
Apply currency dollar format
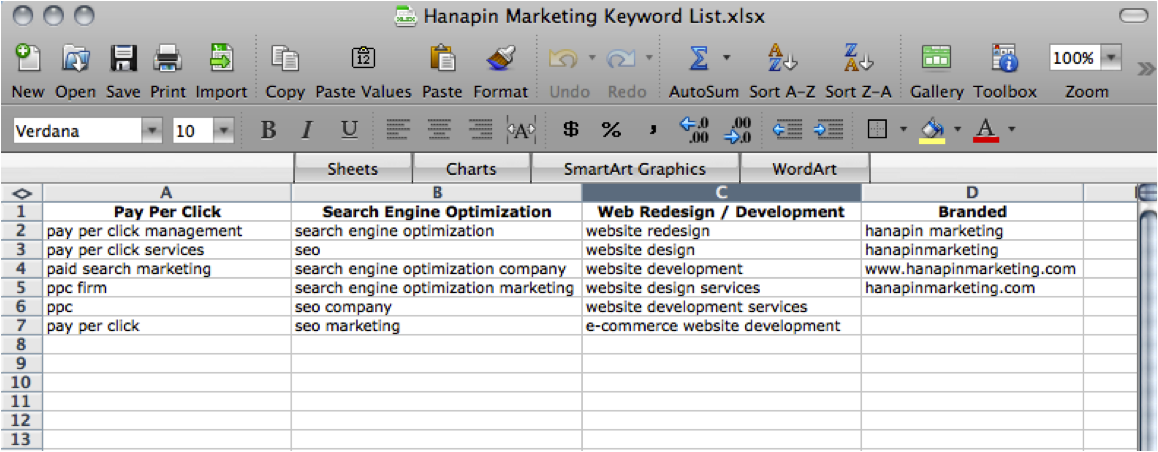[571, 131]
